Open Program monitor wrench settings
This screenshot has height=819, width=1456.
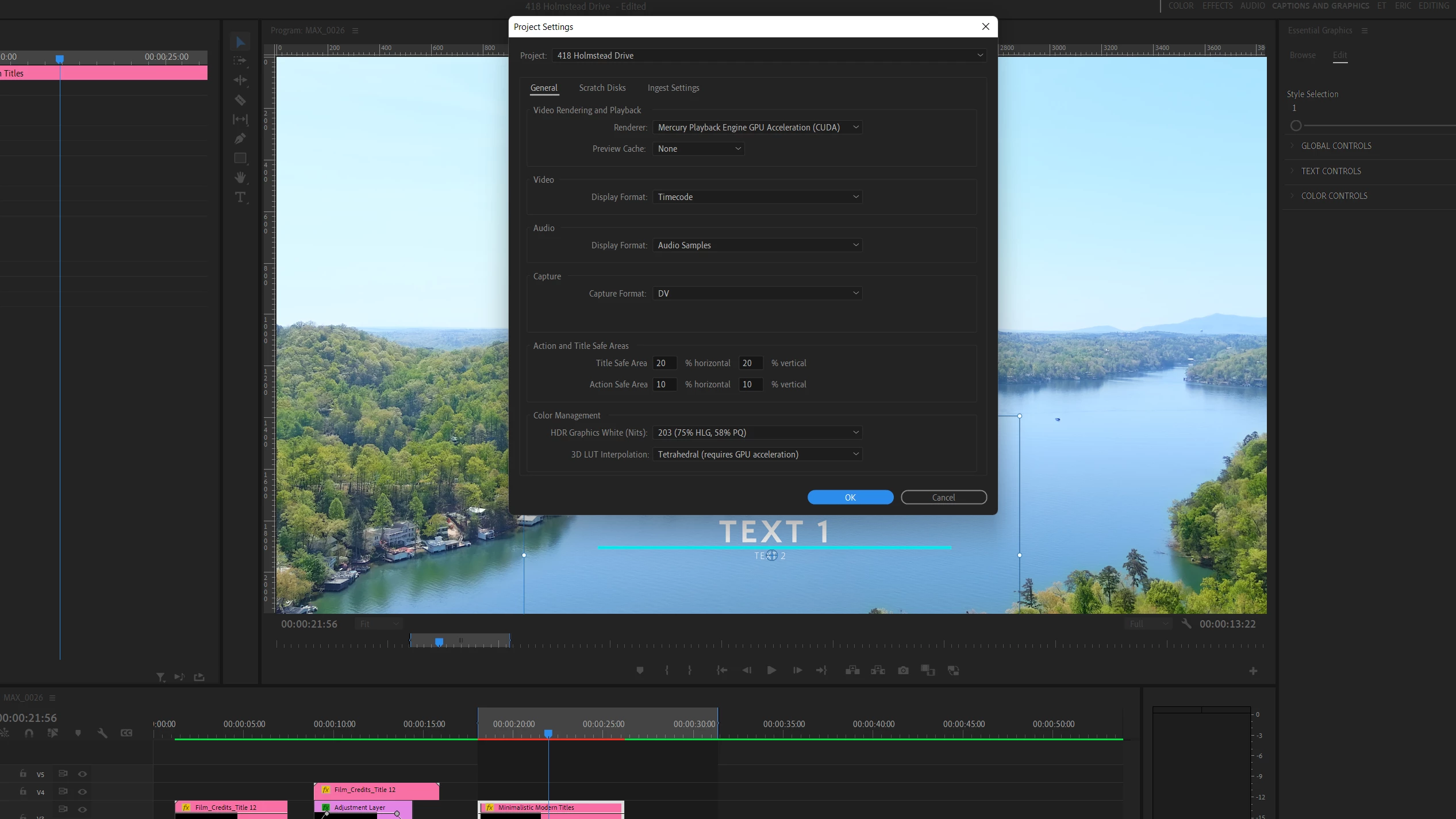[1186, 624]
